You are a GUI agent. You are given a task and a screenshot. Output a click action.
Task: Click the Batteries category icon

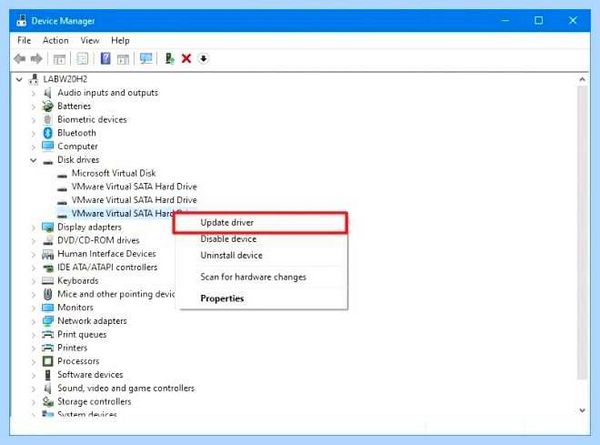[47, 106]
